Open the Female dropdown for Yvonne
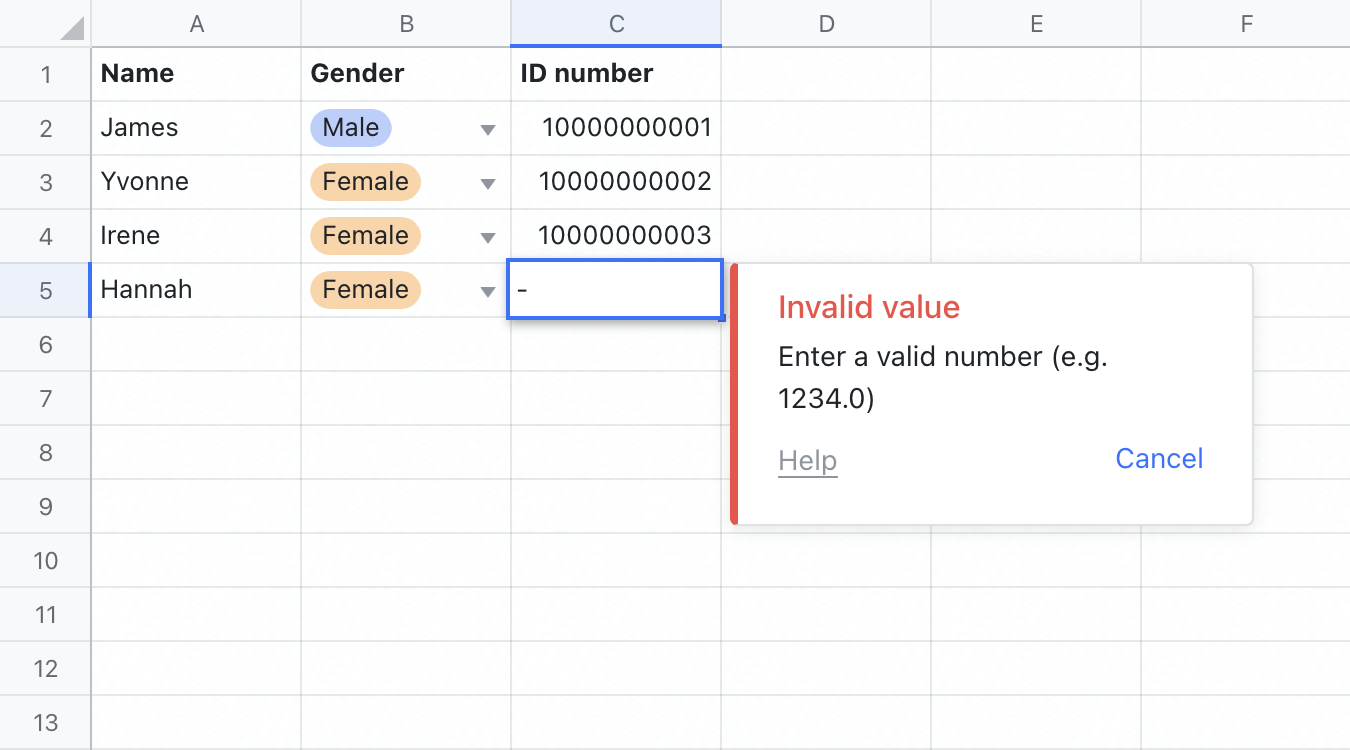 pos(487,181)
